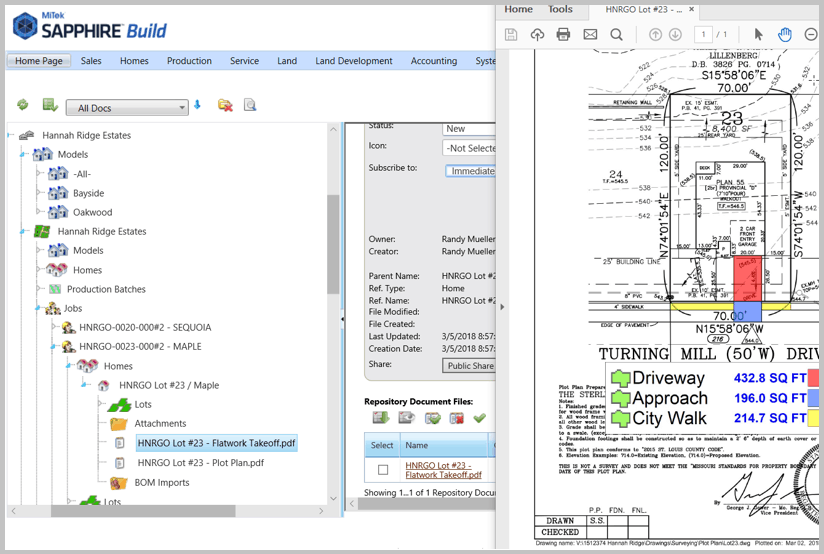Image resolution: width=824 pixels, height=554 pixels.
Task: Click the PDF page number field
Action: click(703, 35)
